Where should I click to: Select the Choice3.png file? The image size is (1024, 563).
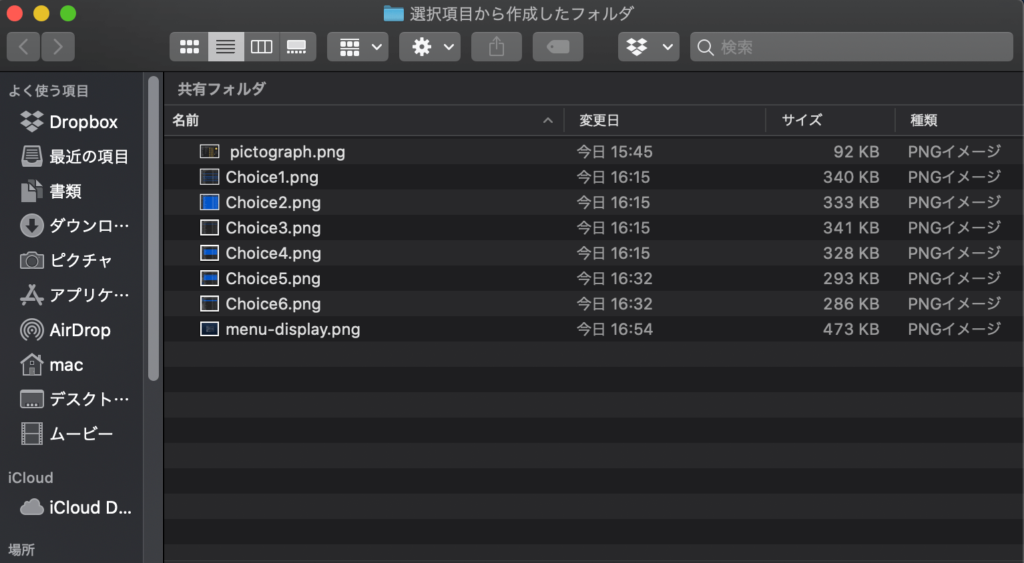click(594, 228)
